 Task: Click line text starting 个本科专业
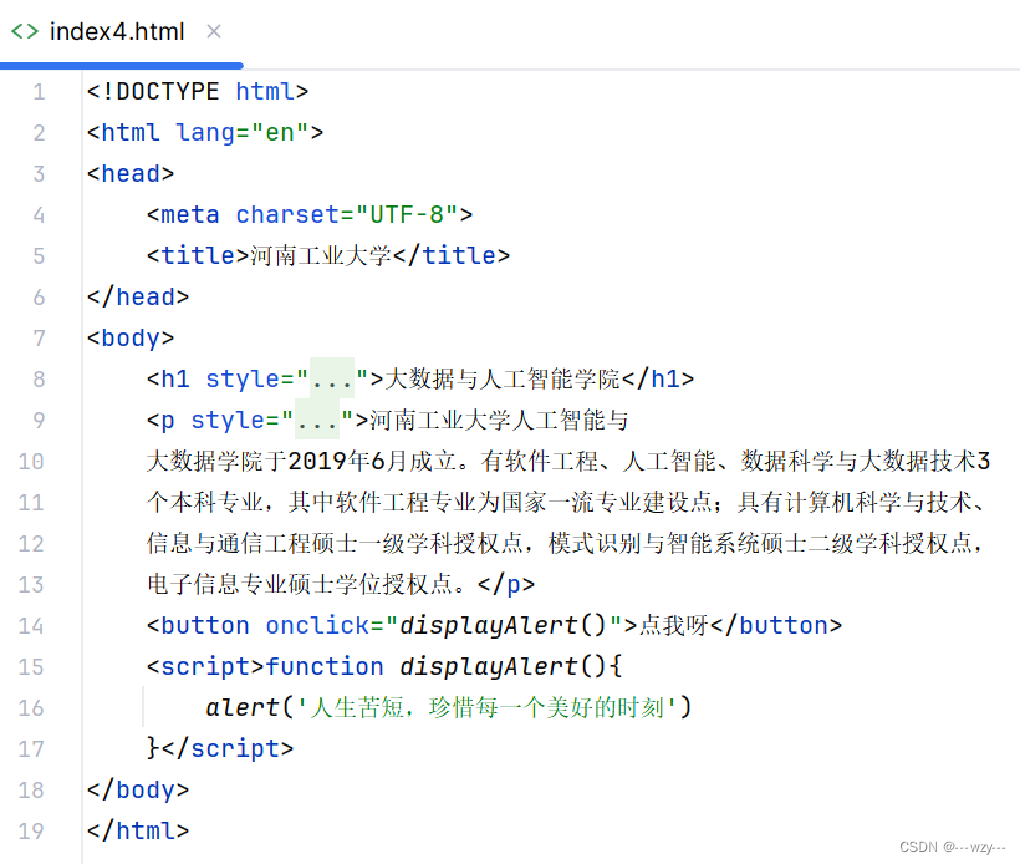pyautogui.click(x=566, y=502)
